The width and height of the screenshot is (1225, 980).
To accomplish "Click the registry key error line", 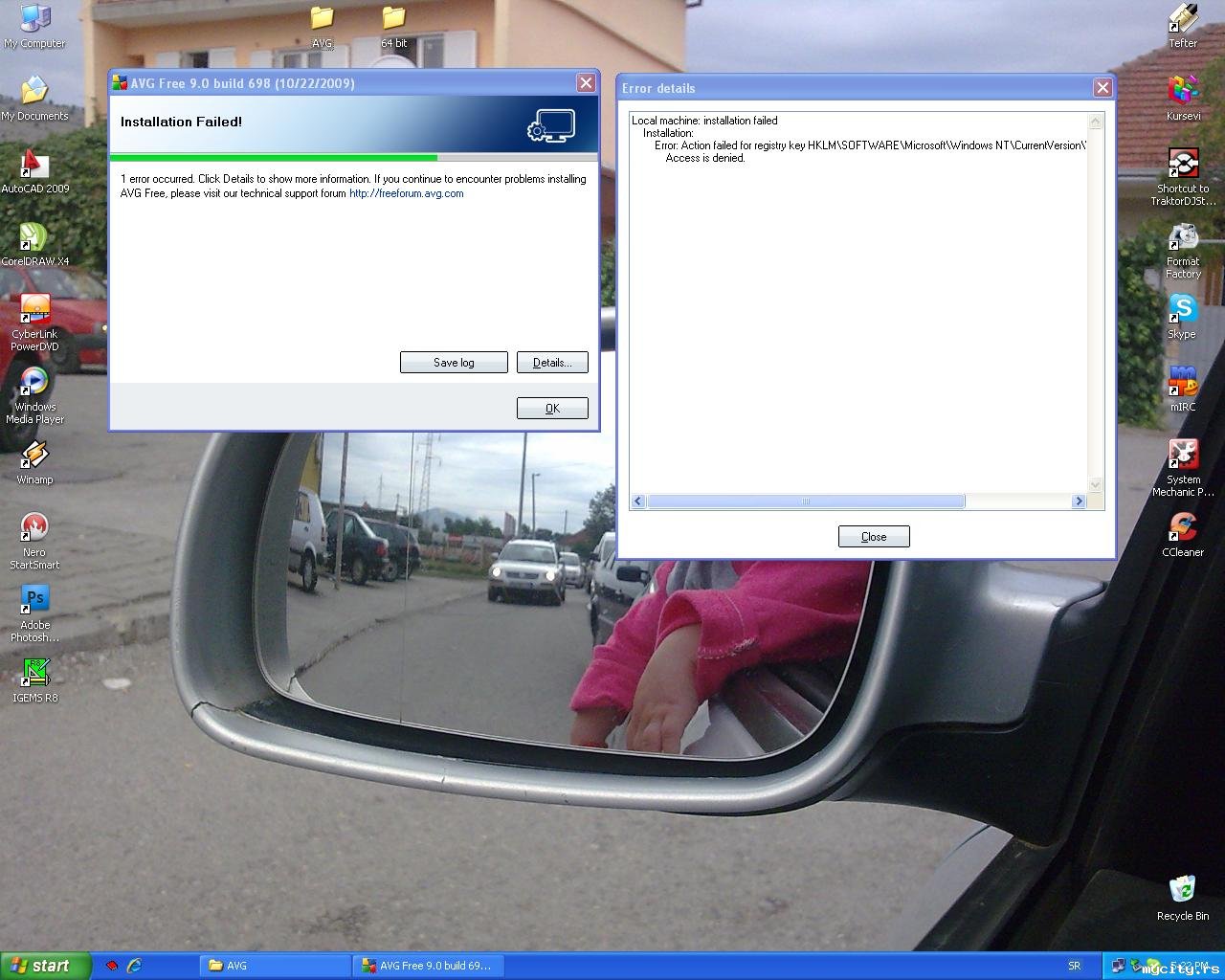I will pos(871,145).
